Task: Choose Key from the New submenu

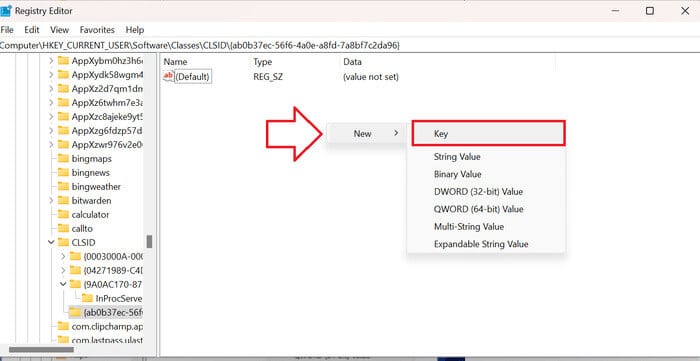Action: (488, 133)
